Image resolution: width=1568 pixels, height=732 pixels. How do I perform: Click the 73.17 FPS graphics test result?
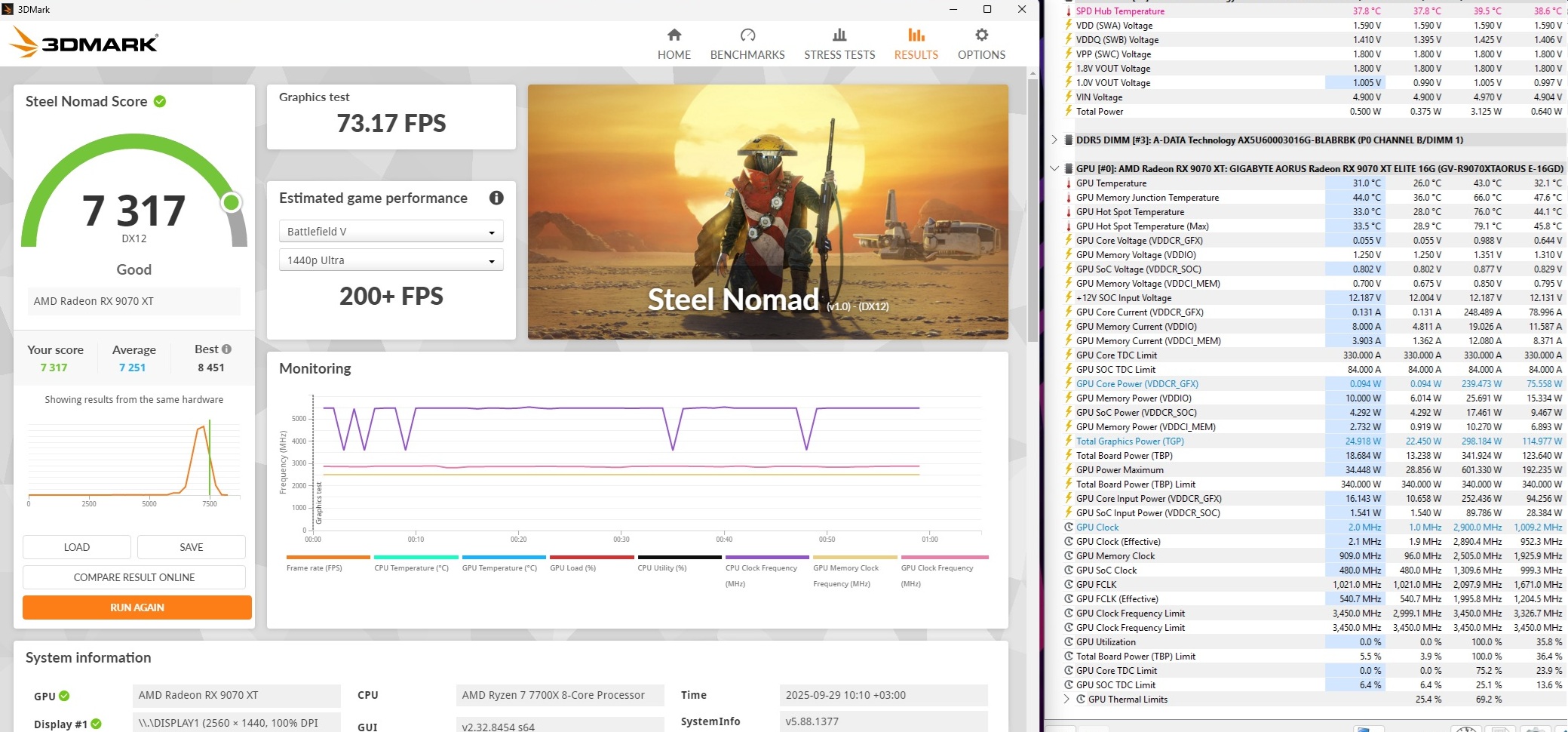pos(391,123)
